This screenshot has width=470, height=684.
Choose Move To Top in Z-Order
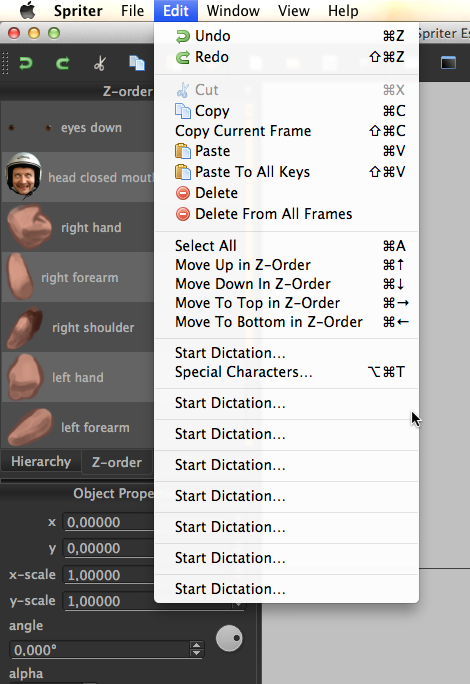286,303
